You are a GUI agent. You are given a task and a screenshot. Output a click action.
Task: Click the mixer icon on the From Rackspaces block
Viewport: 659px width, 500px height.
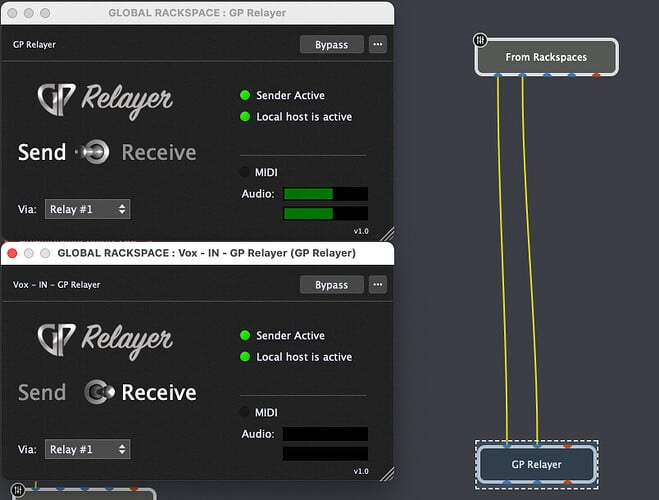480,40
